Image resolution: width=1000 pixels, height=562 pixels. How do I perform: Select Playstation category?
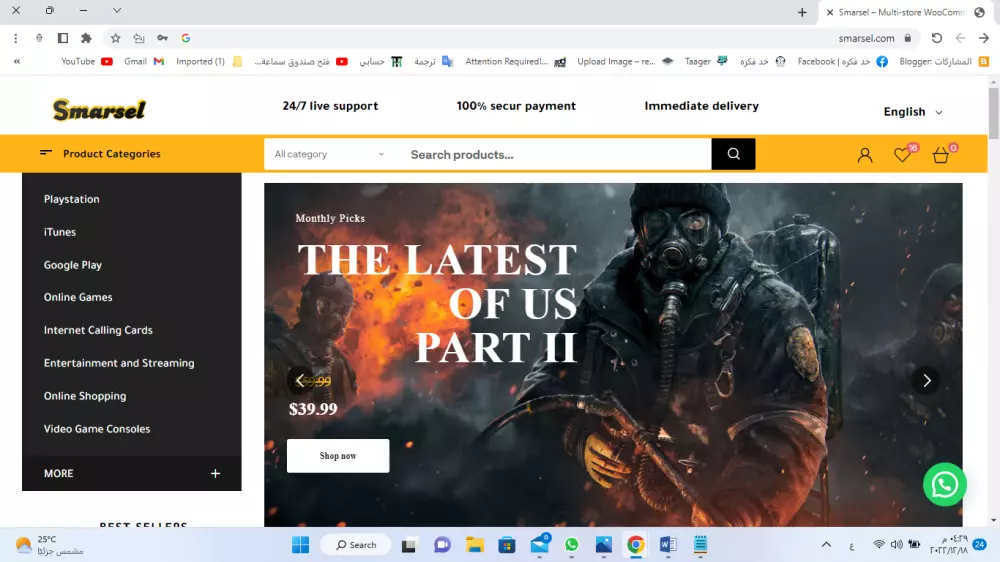click(x=71, y=199)
